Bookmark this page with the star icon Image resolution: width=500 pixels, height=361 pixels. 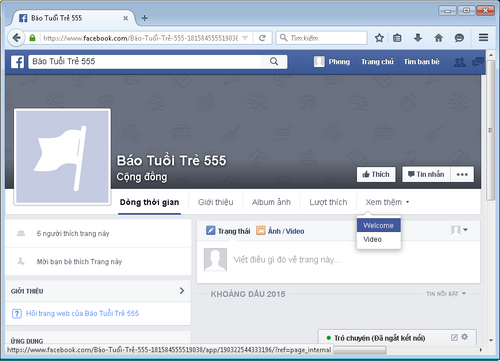pyautogui.click(x=379, y=38)
